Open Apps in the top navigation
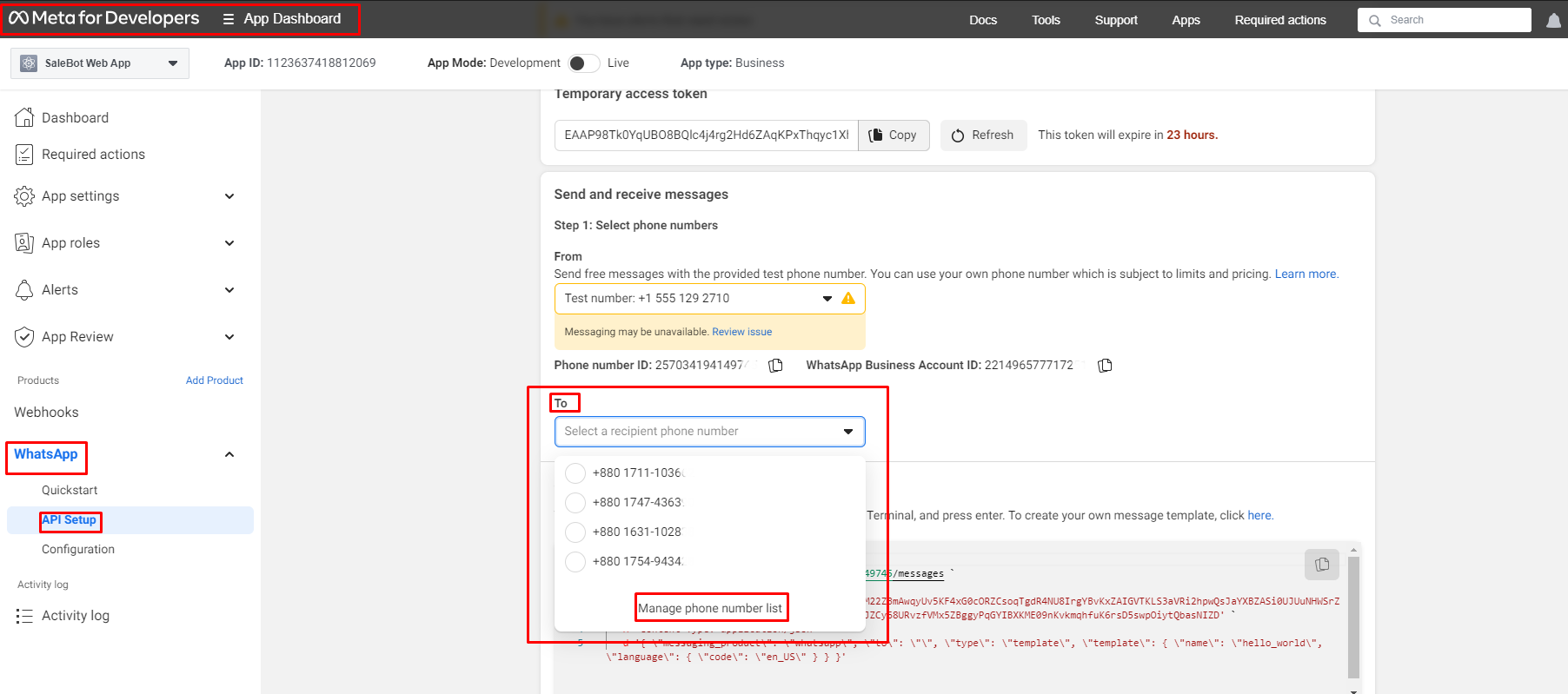Viewport: 1568px width, 694px height. (1186, 20)
